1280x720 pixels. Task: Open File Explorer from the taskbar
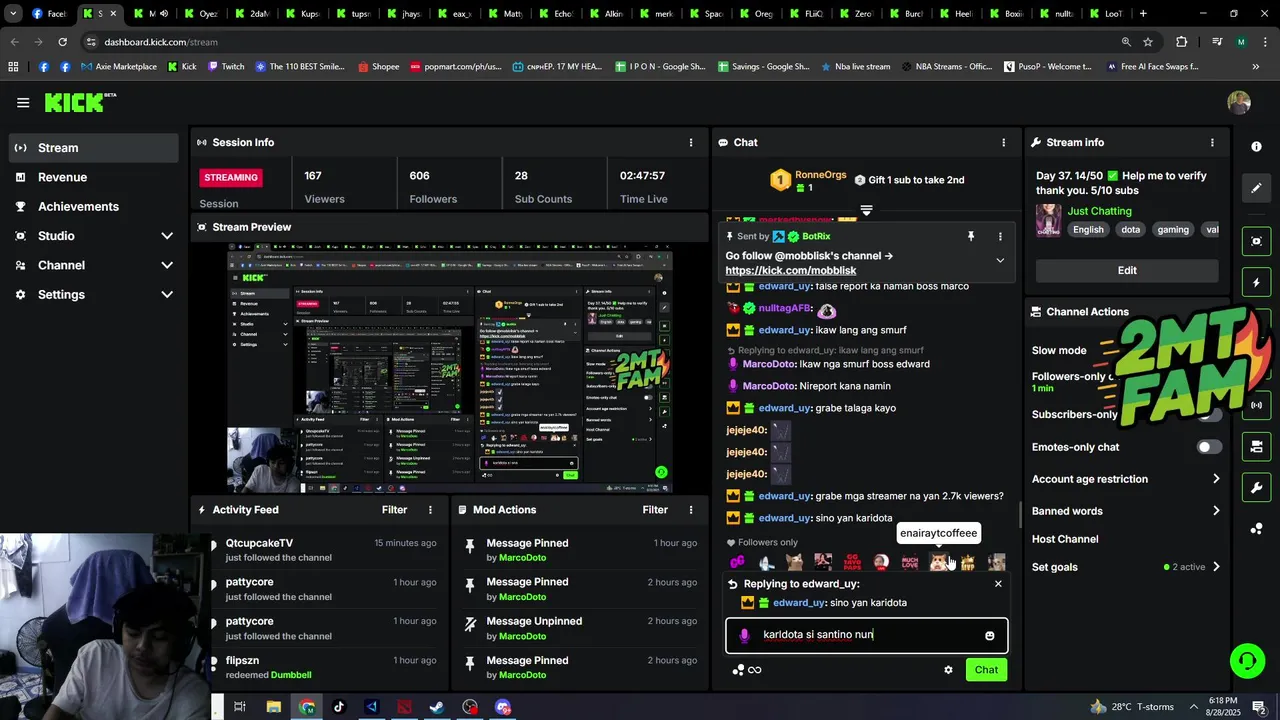point(273,707)
